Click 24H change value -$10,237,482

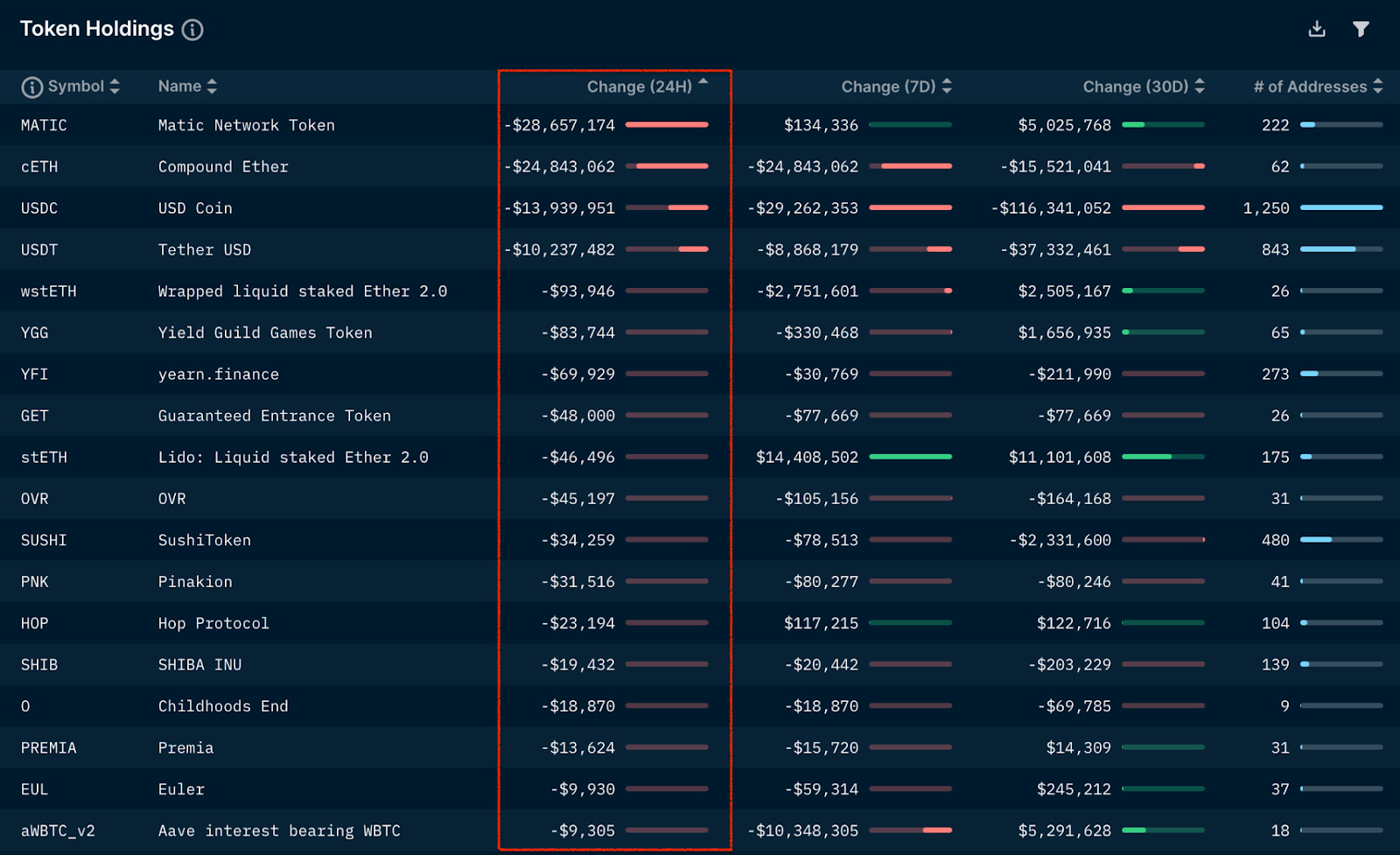pos(560,249)
